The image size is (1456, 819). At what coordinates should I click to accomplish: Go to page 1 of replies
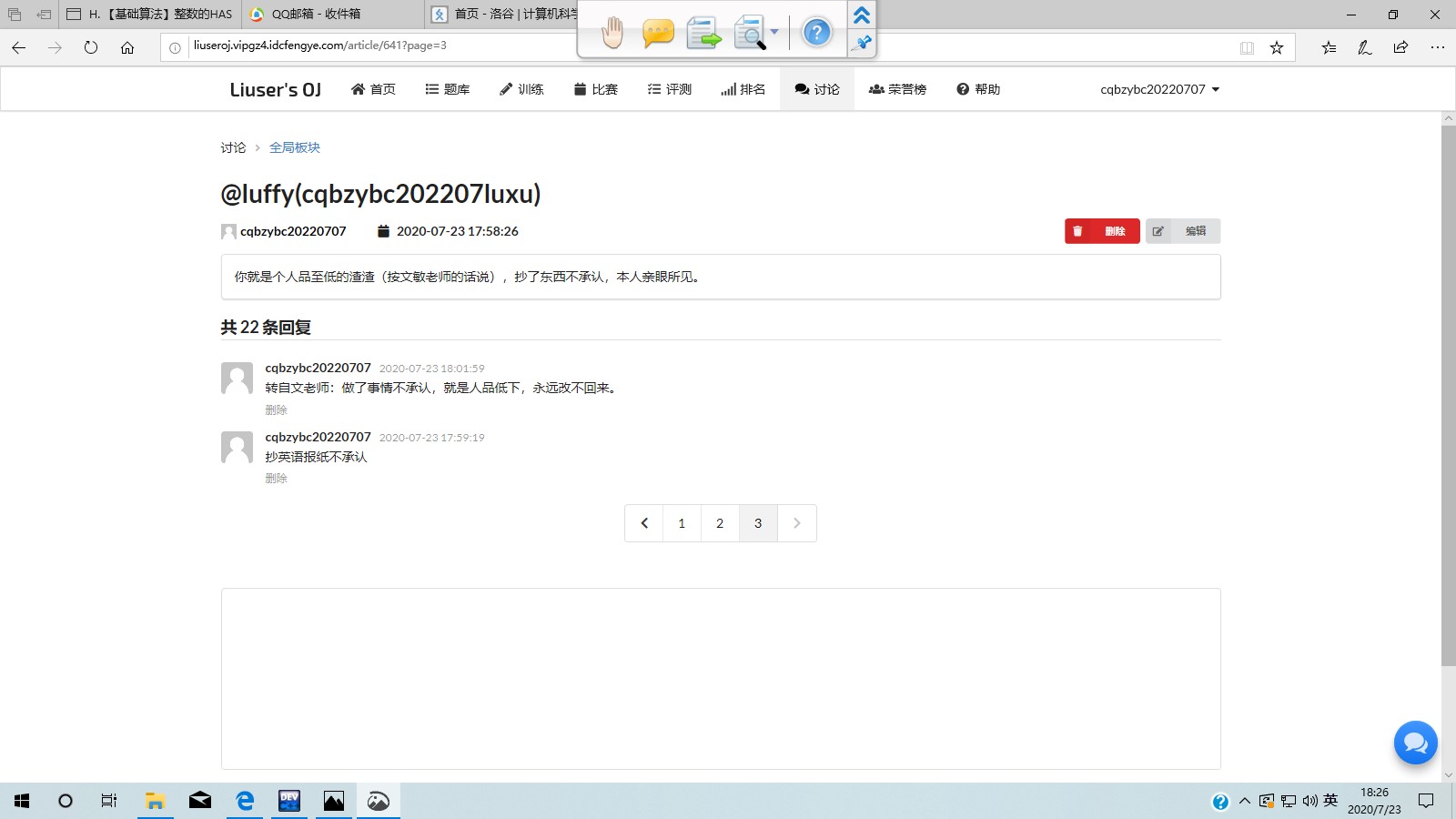point(682,523)
